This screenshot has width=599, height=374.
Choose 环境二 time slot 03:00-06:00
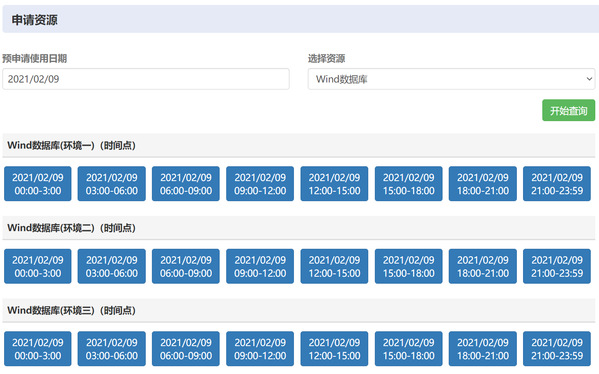point(112,266)
